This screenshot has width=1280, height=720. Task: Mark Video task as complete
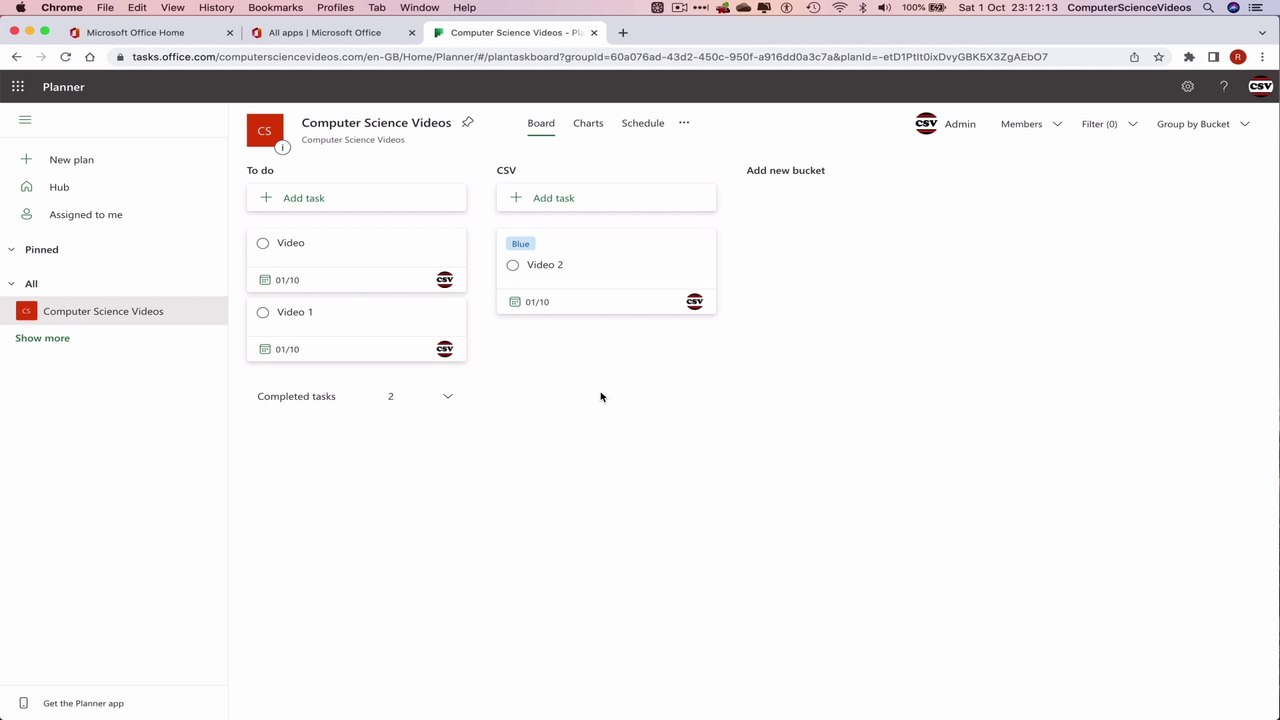(x=263, y=243)
